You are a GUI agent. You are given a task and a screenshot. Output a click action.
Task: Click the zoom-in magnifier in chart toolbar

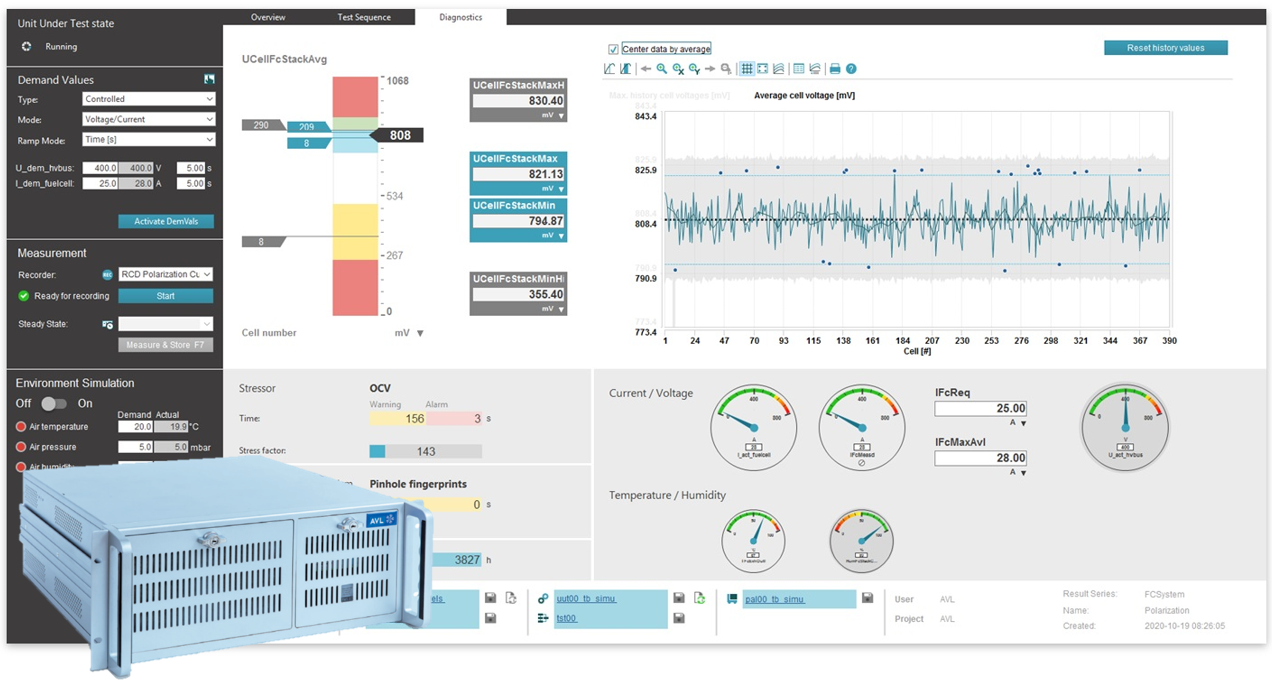(662, 69)
